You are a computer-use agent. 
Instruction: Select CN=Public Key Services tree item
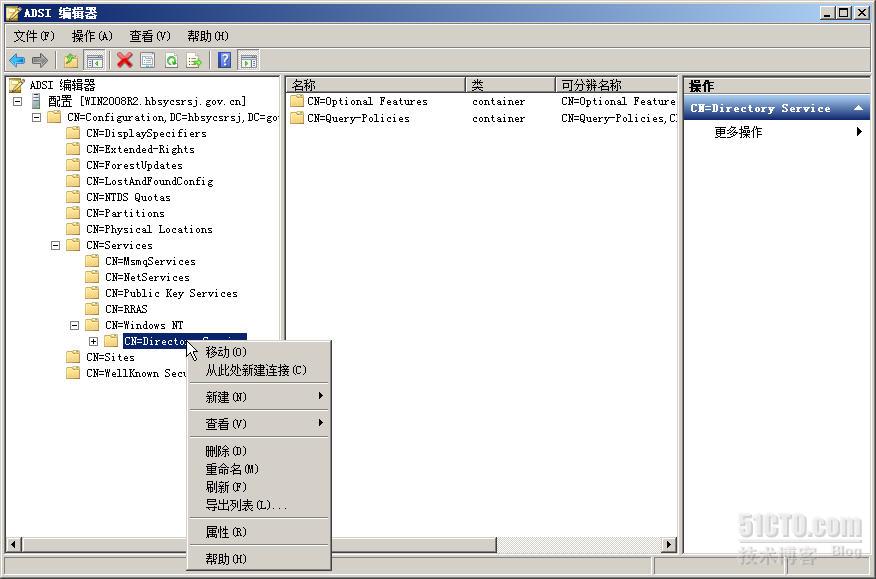coord(171,293)
